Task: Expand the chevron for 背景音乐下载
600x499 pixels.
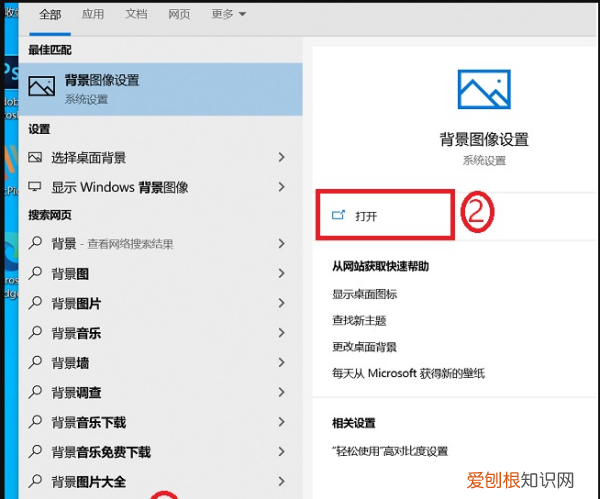Action: (282, 422)
